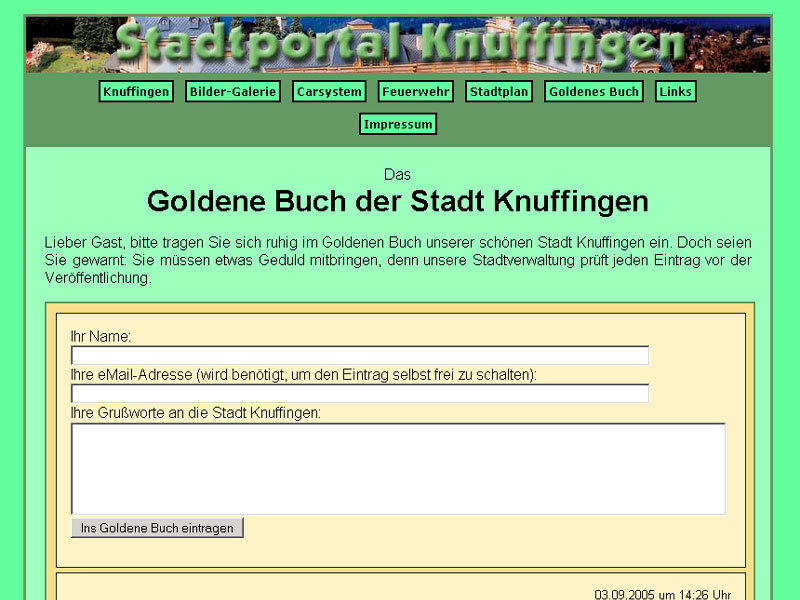Screen dimensions: 800x600
Task: Submit with Ins Goldene Buch eintragen
Action: [x=157, y=528]
